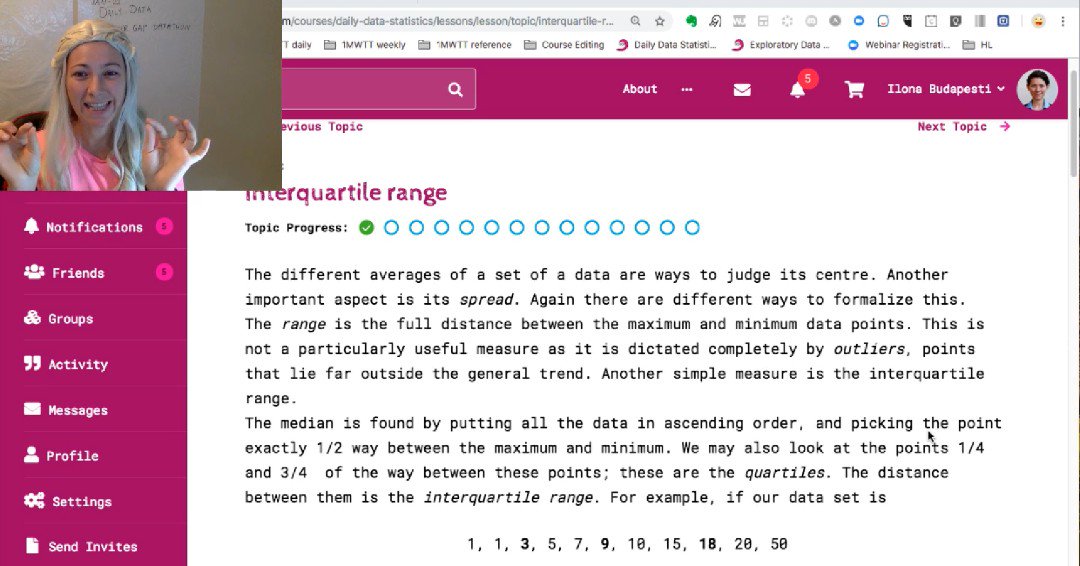Open the 1MWTT reference bookmark folder
Image resolution: width=1080 pixels, height=566 pixels.
click(465, 45)
